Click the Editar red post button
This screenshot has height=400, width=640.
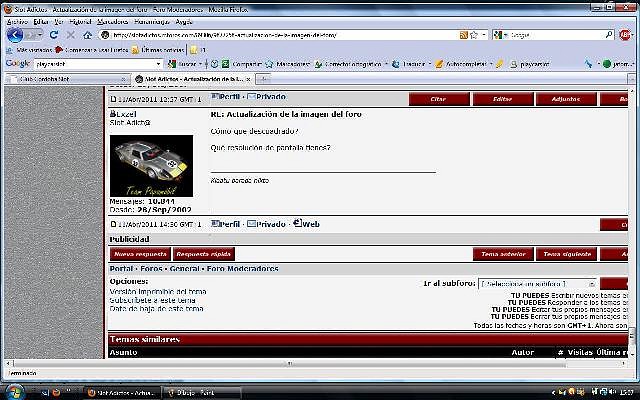(x=503, y=99)
